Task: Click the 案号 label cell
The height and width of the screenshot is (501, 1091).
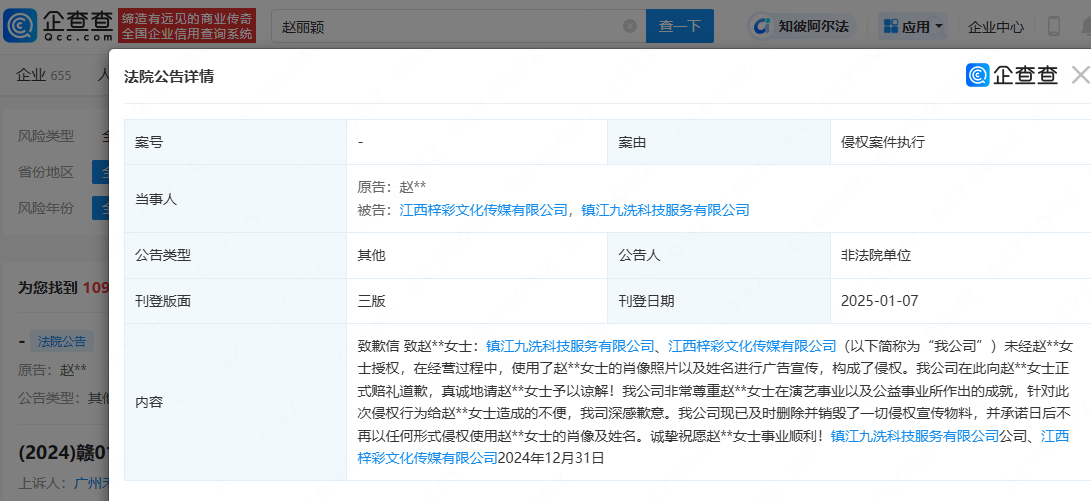Action: coord(235,142)
